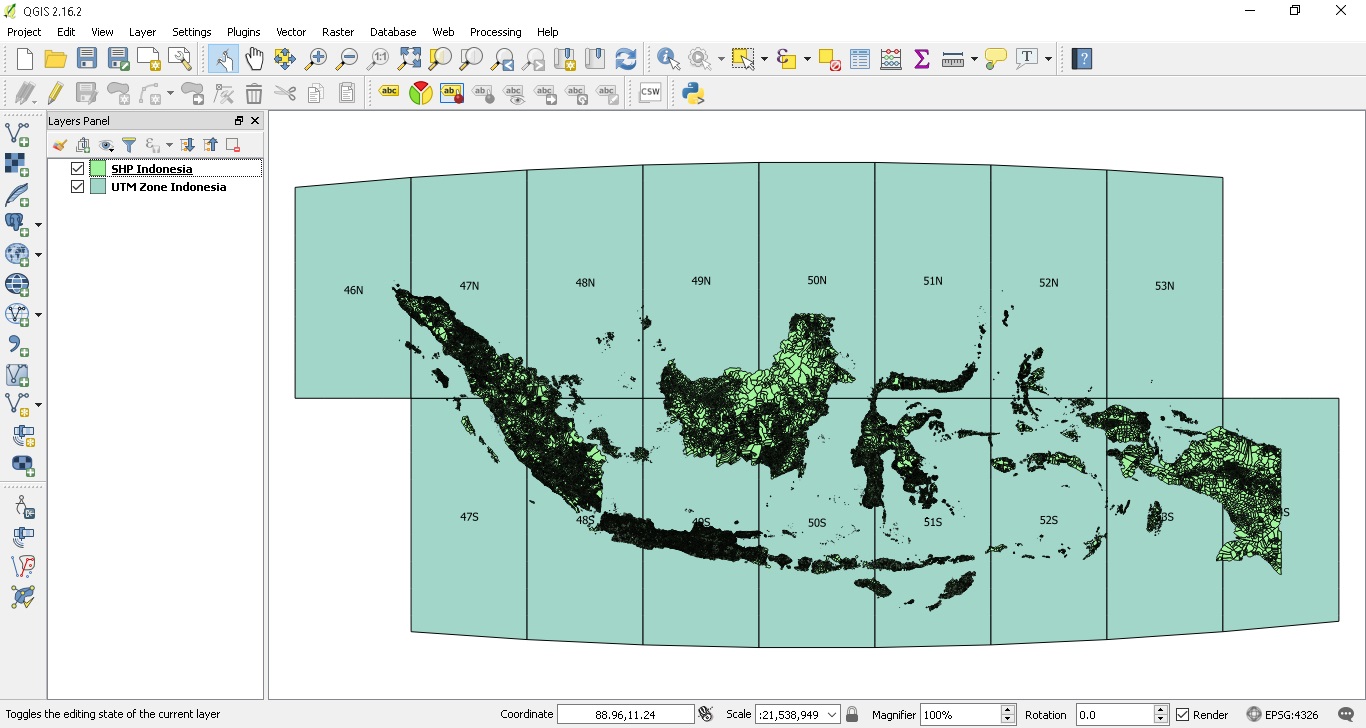Select the Pan Map tool

coord(255,58)
